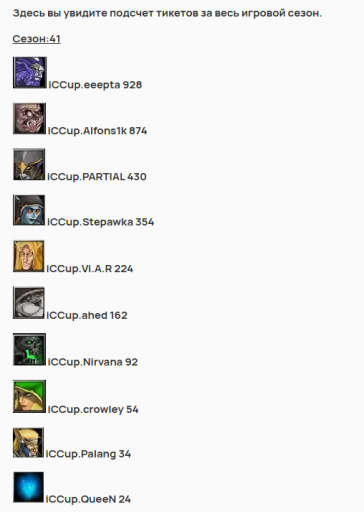Click the undead face avatar for iCCup.Alfons1k
364x512 pixels.
pyautogui.click(x=29, y=119)
